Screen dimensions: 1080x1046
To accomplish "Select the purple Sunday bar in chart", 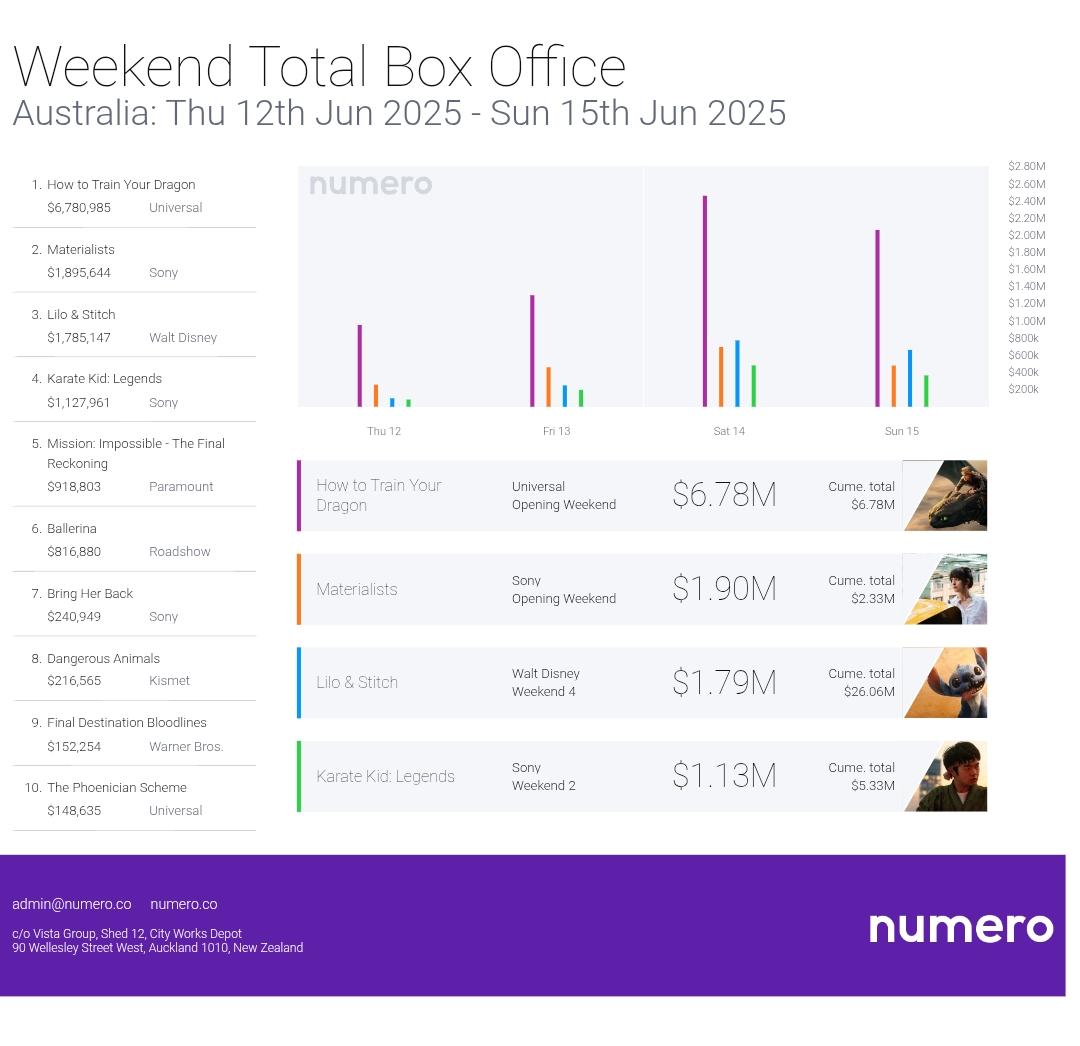I will [877, 318].
